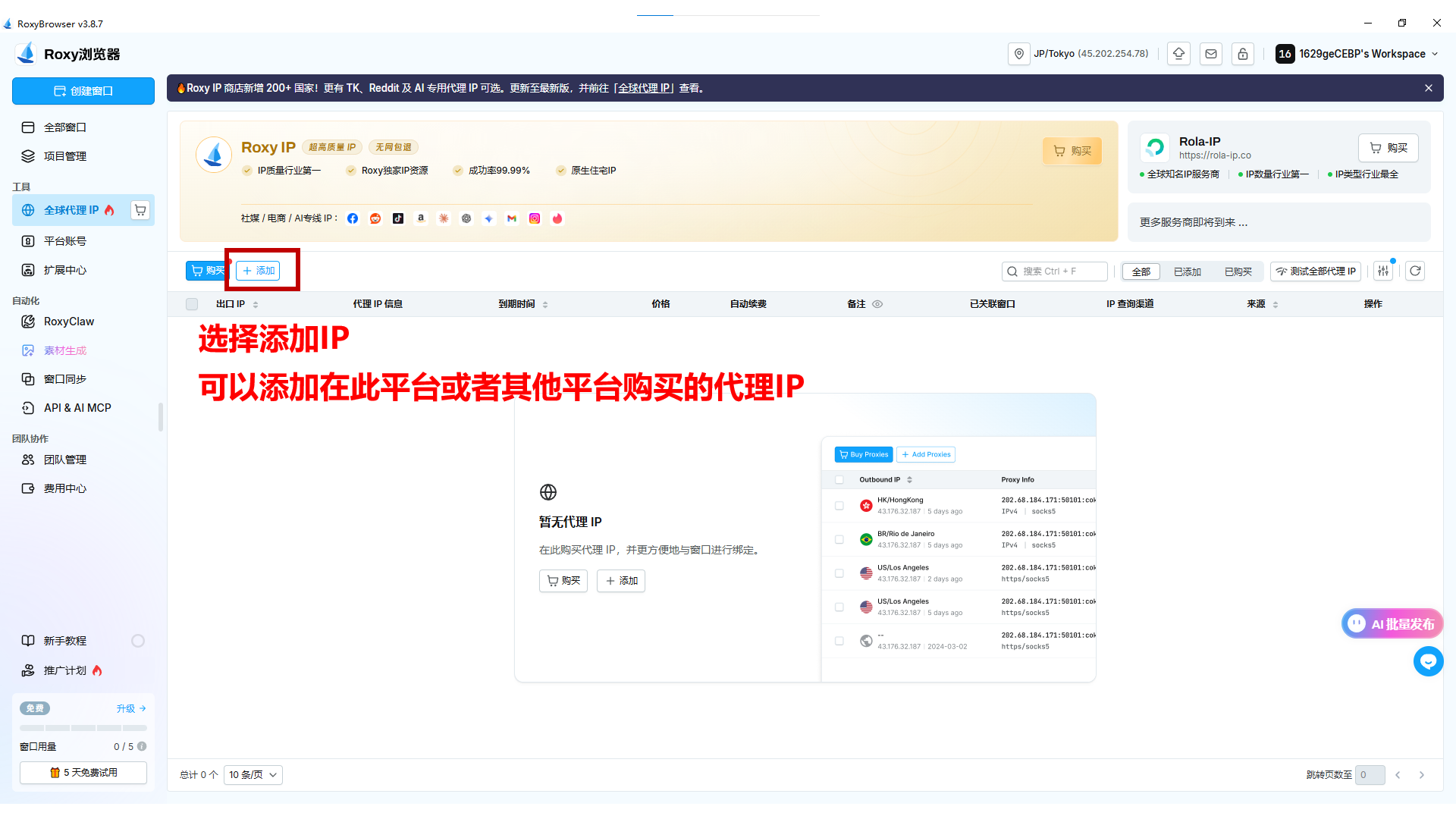Click the unlock padlock icon in the top bar

tap(1243, 54)
